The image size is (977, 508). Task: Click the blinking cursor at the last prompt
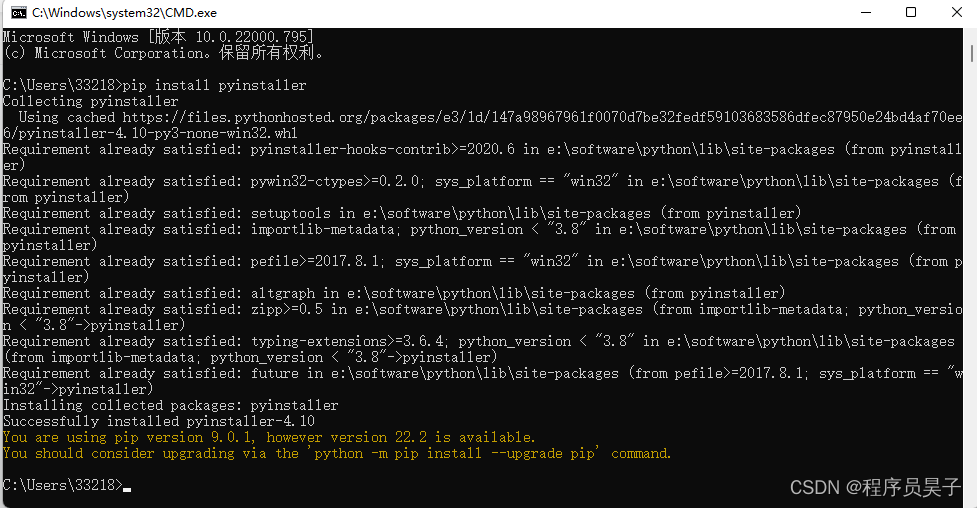[127, 486]
